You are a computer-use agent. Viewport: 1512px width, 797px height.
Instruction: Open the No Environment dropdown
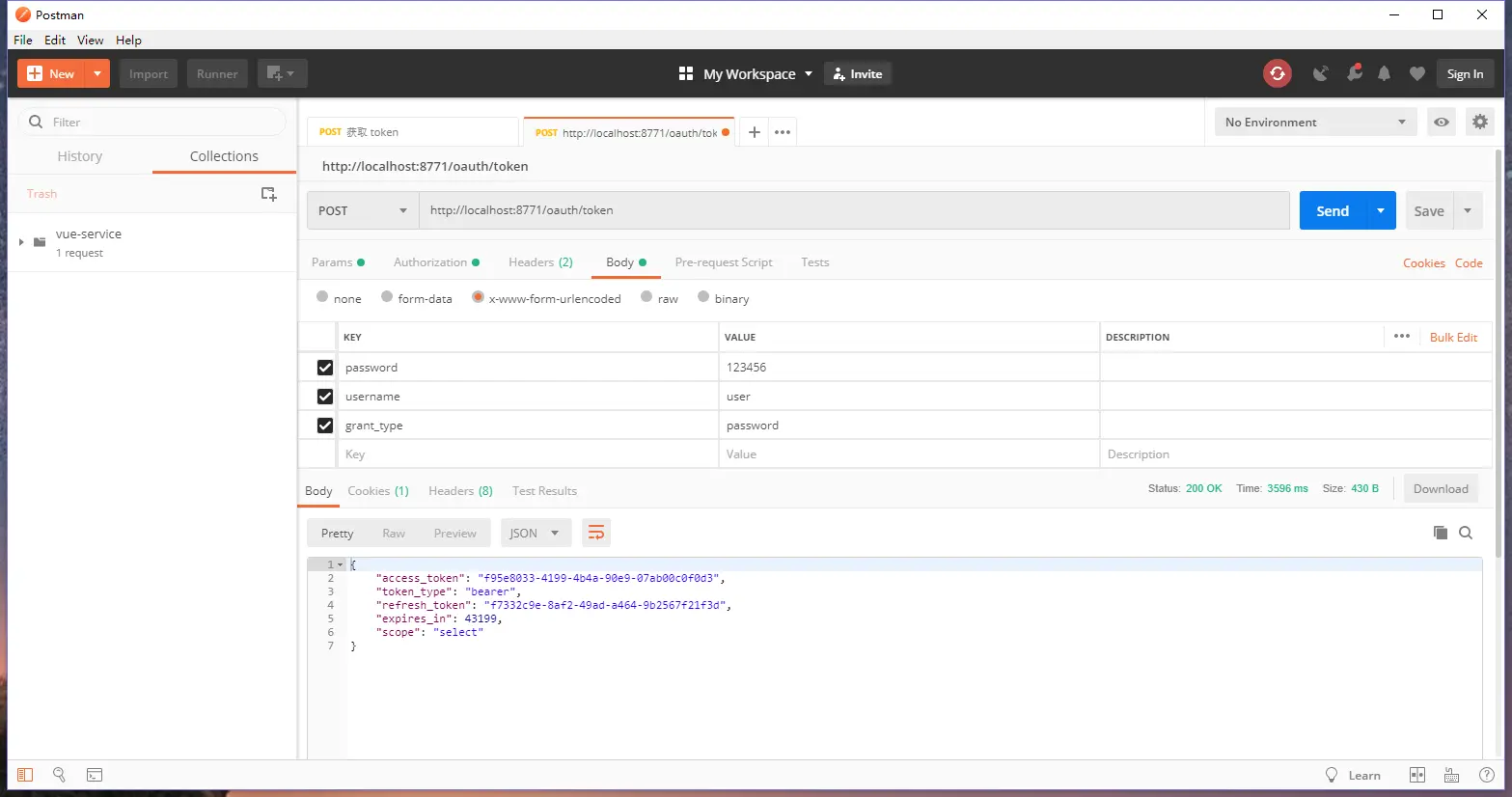click(x=1315, y=122)
